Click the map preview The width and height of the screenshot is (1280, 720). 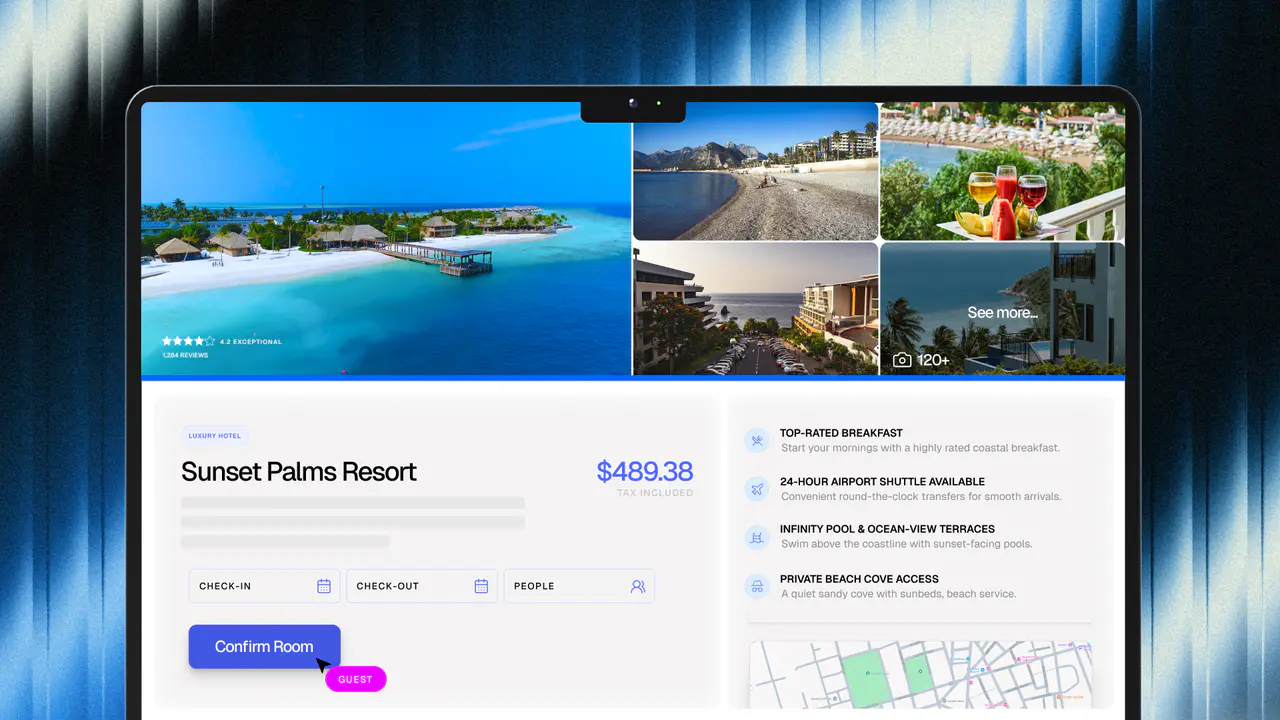(920, 674)
